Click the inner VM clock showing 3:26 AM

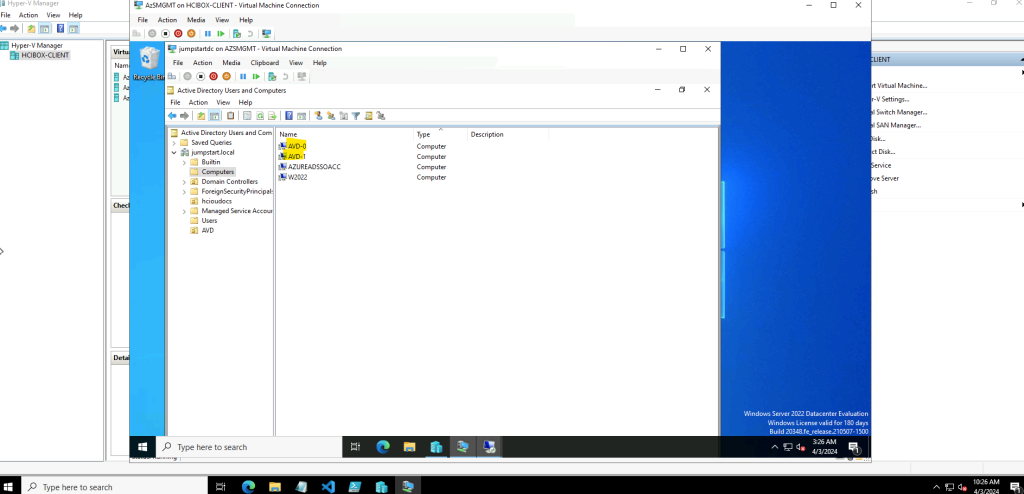(x=824, y=447)
